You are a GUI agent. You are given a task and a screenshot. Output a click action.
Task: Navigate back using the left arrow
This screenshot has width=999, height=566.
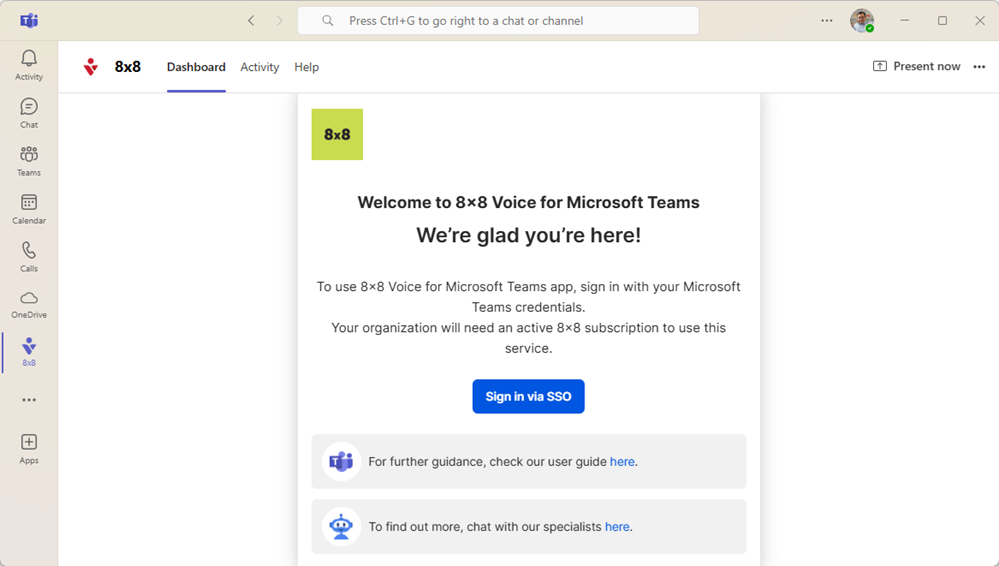coord(251,20)
